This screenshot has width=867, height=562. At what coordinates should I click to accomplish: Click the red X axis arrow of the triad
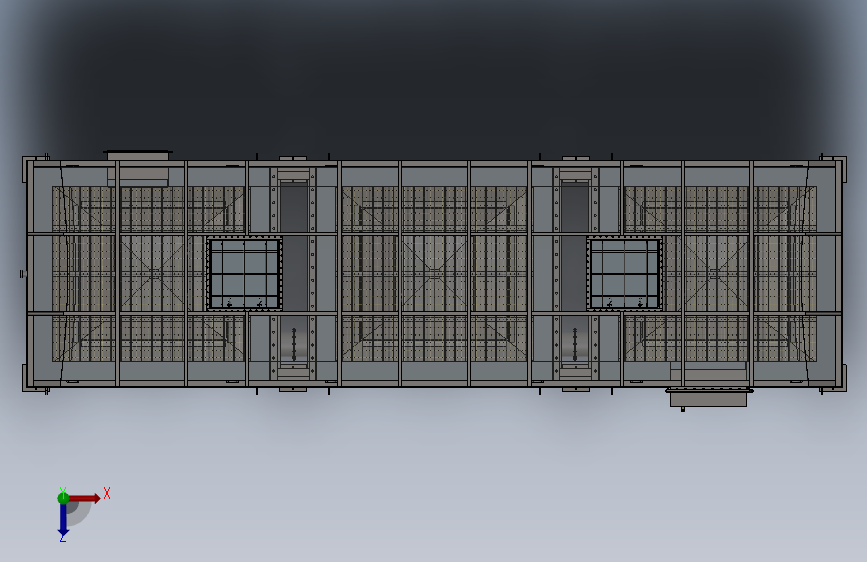[84, 498]
